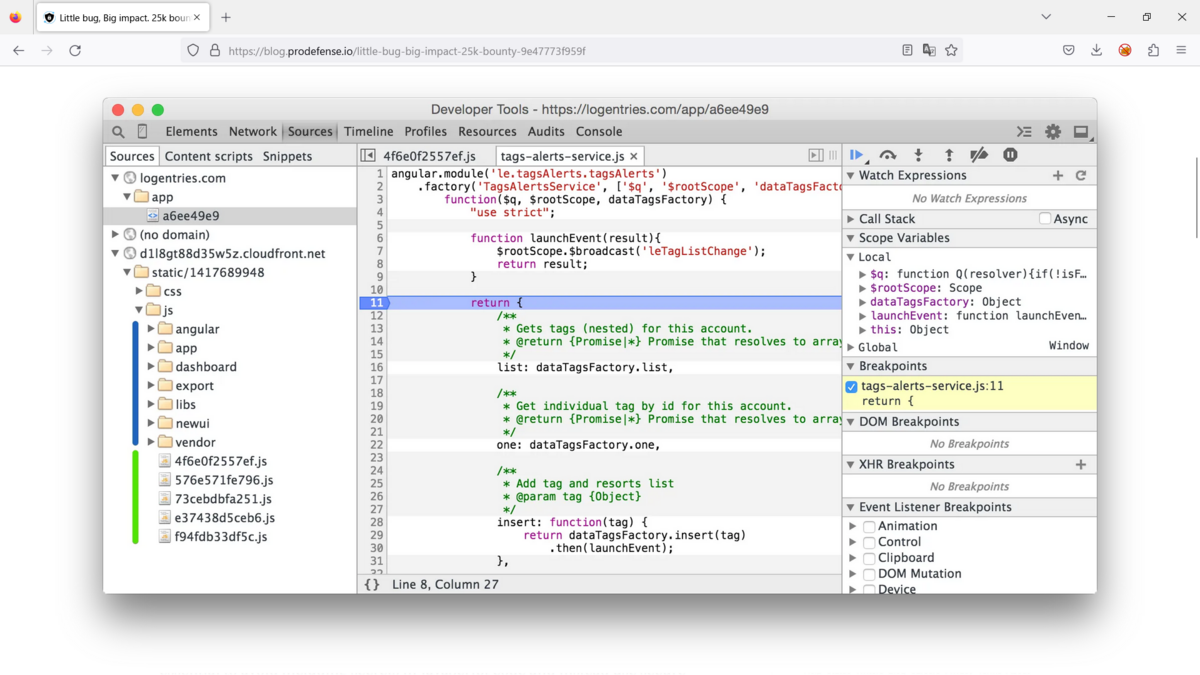Click 'Line 8, Column 27' status text

coord(445,584)
